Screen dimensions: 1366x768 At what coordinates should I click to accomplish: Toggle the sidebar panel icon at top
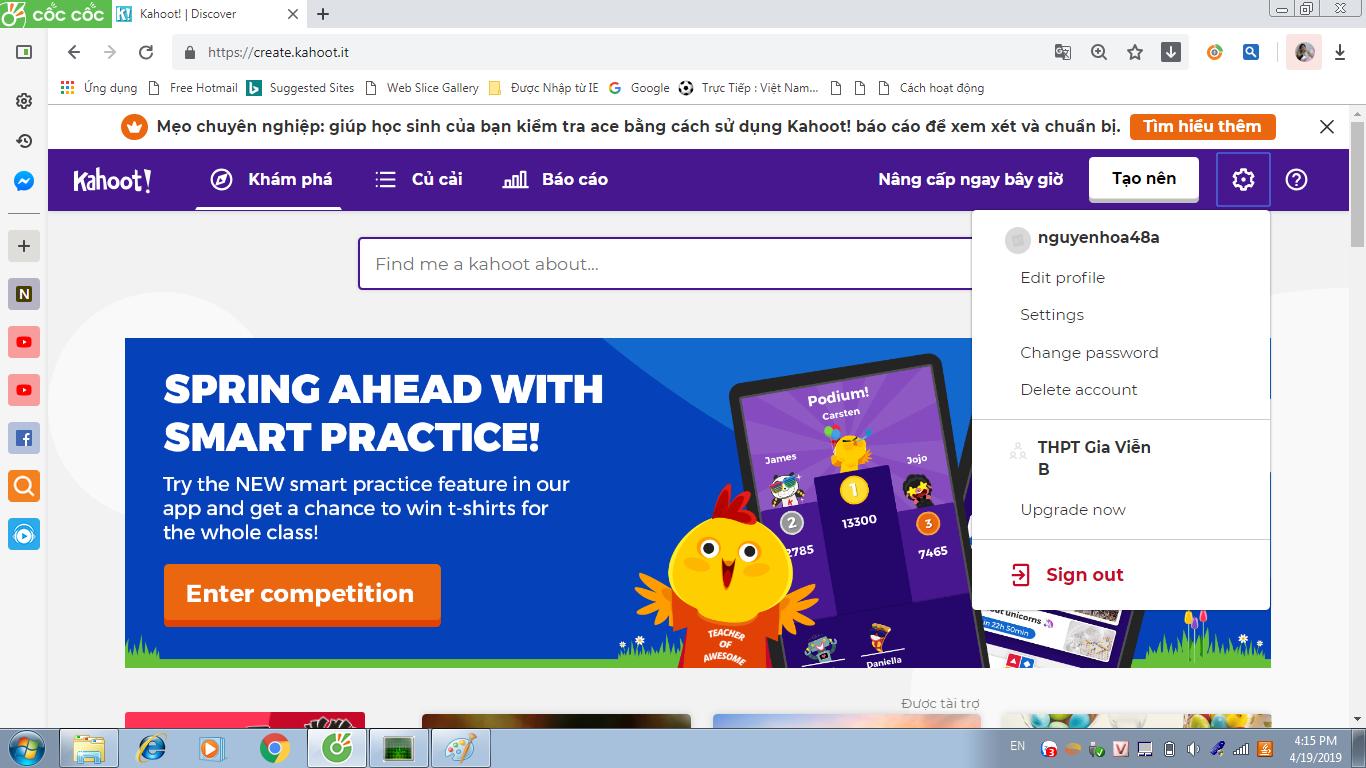tap(24, 52)
